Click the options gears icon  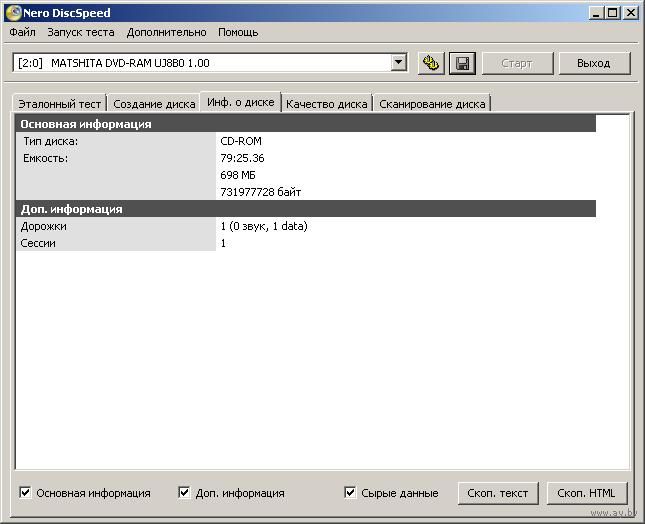click(x=431, y=63)
